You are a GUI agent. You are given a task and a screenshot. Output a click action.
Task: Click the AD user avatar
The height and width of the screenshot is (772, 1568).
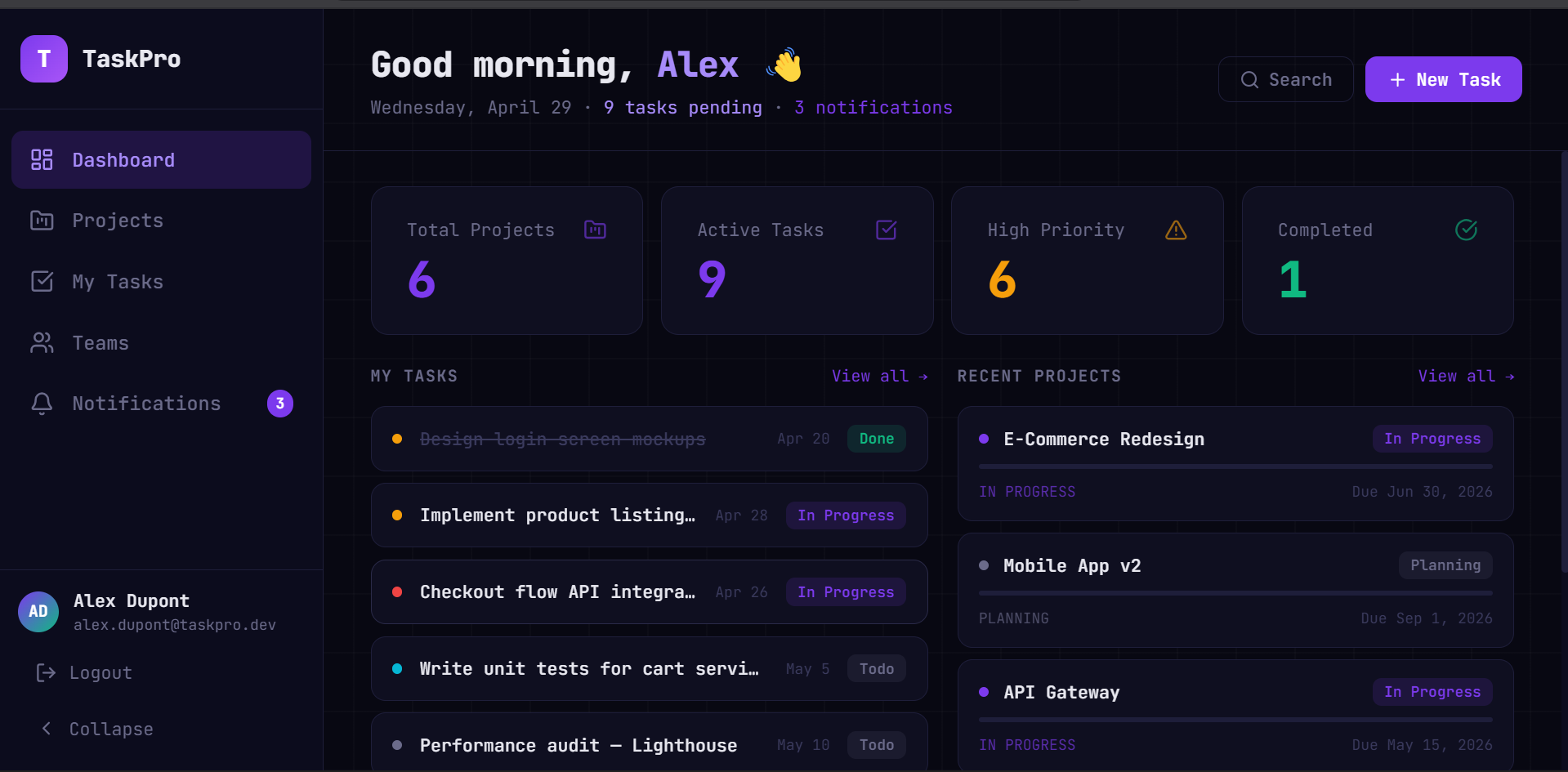point(38,612)
